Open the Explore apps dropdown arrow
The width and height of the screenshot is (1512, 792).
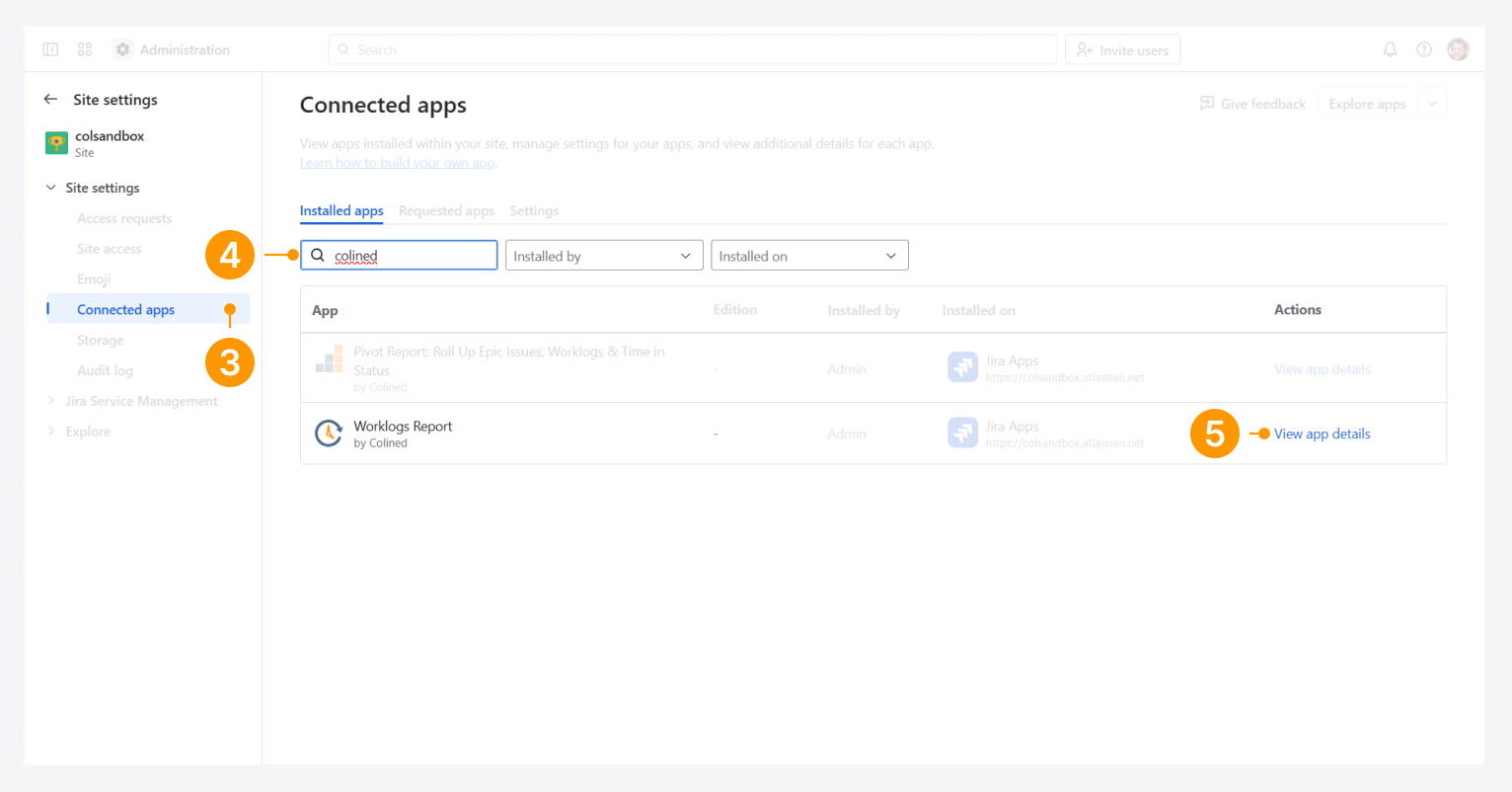(x=1432, y=104)
